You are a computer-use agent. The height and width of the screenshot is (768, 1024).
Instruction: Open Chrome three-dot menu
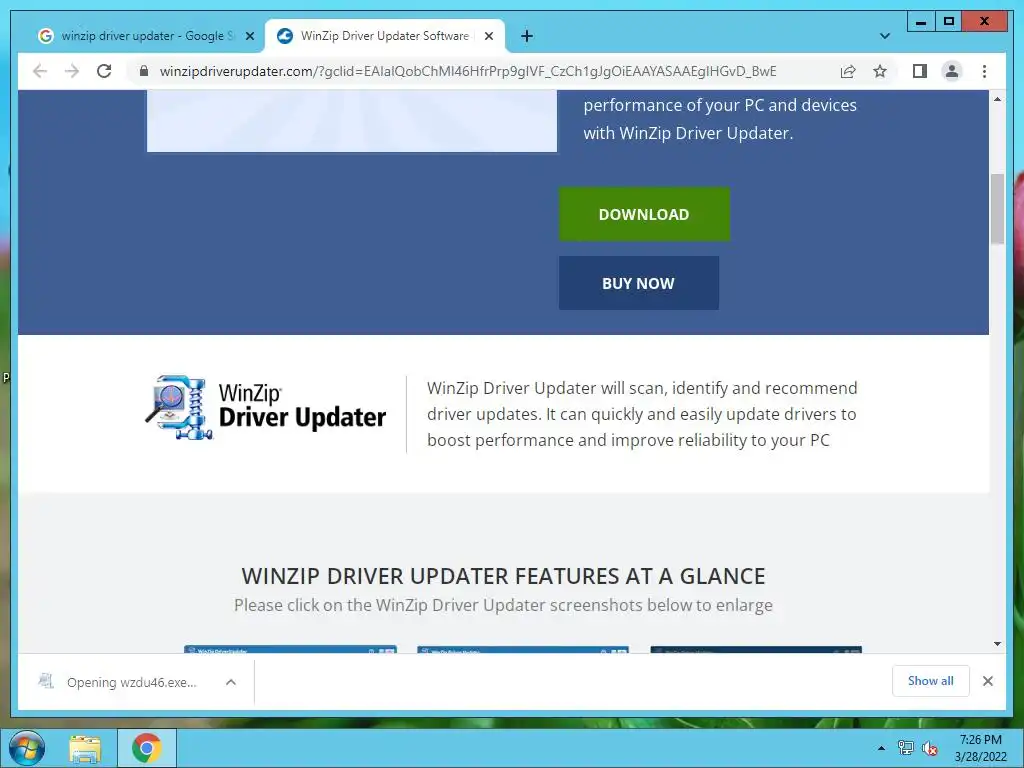984,71
